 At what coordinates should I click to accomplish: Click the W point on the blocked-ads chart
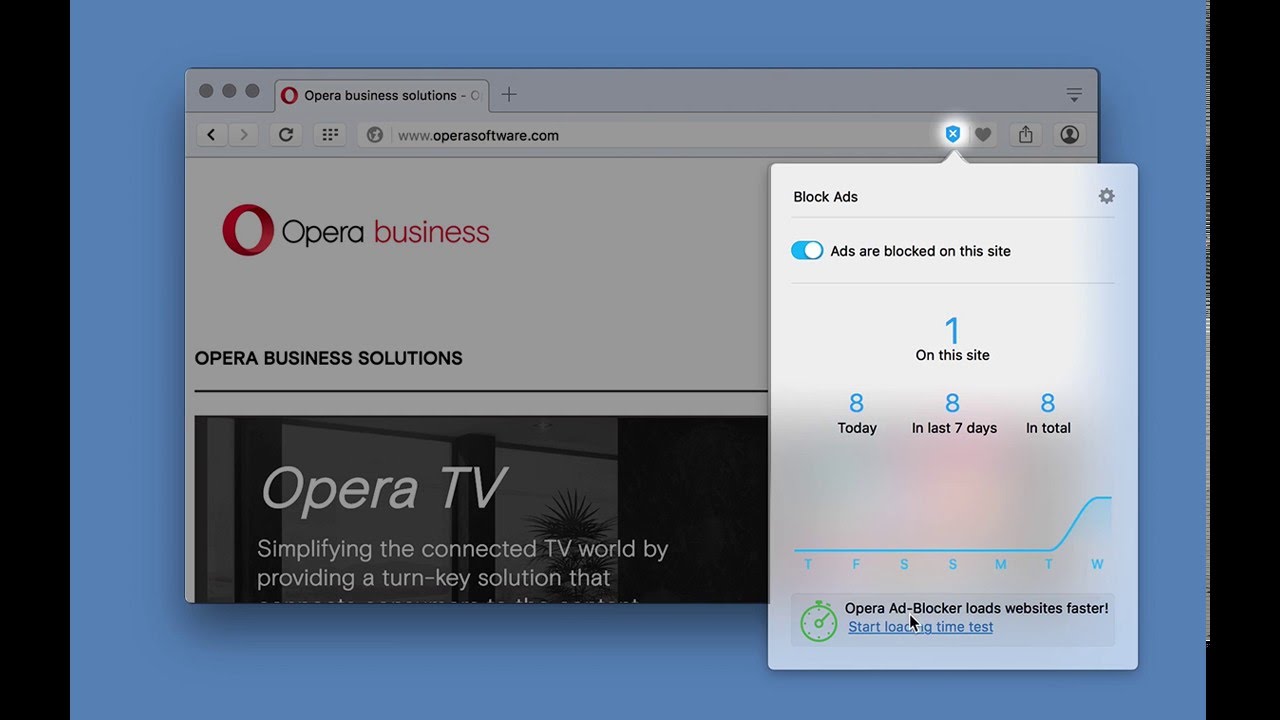1097,564
